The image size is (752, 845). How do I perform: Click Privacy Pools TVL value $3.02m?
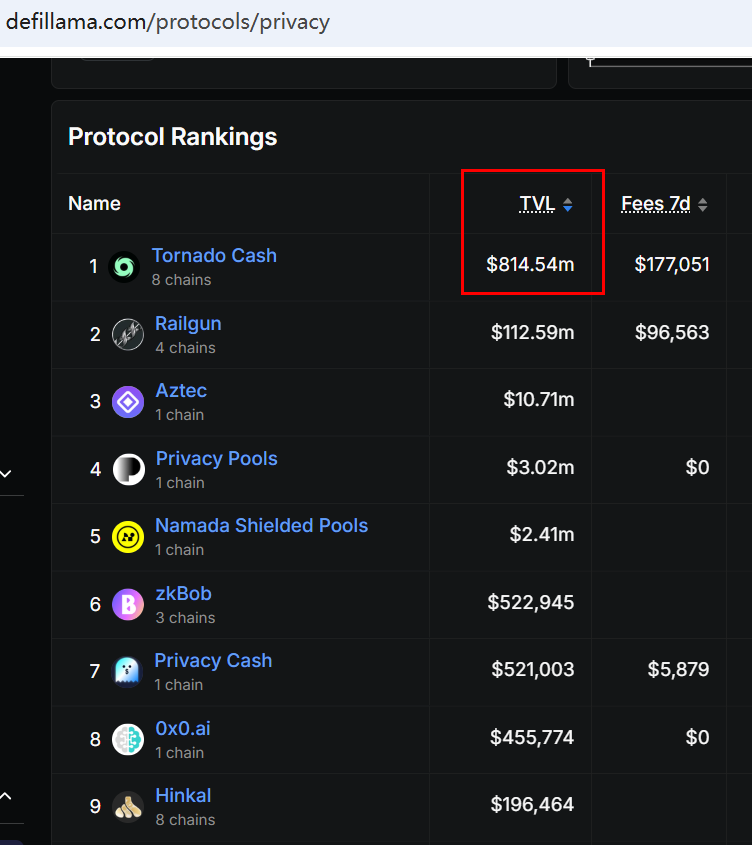540,467
